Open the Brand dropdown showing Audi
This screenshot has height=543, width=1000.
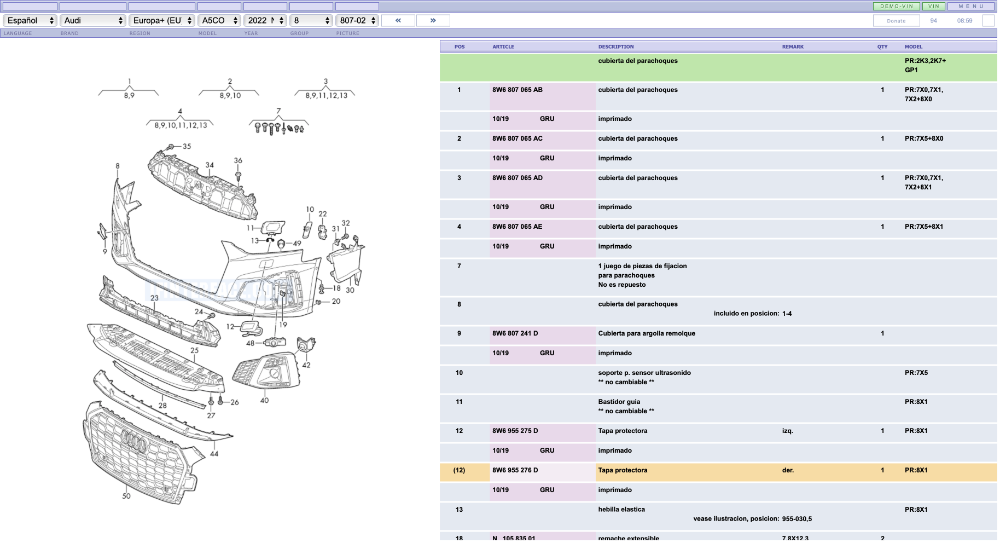point(92,20)
